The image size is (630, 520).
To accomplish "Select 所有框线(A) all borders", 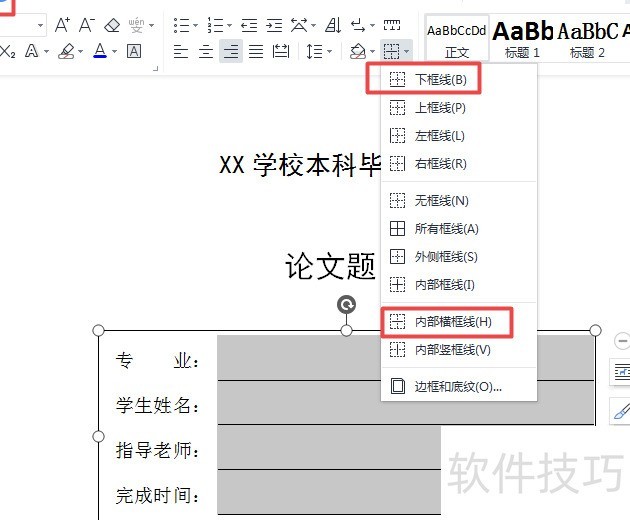I will (459, 229).
